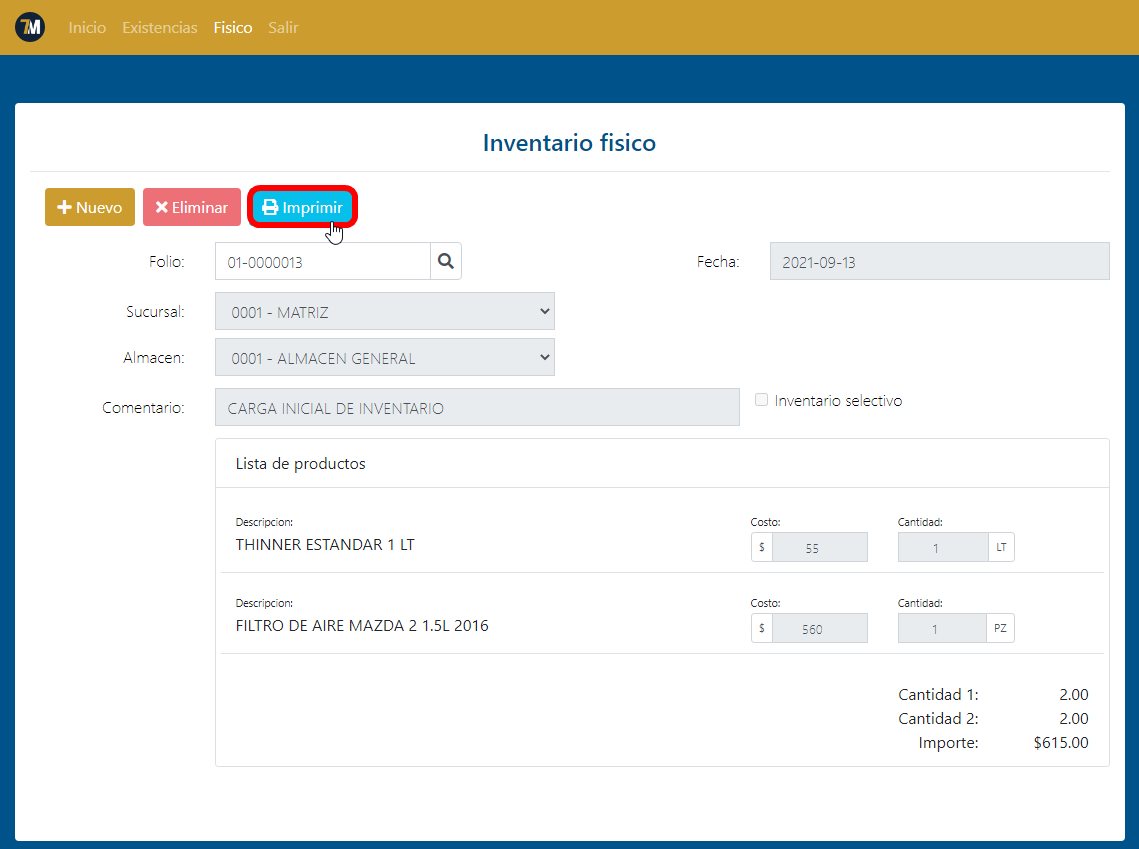The height and width of the screenshot is (849, 1139).
Task: Select the FILTRO DE AIRE MAZDA product row
Action: (x=362, y=627)
